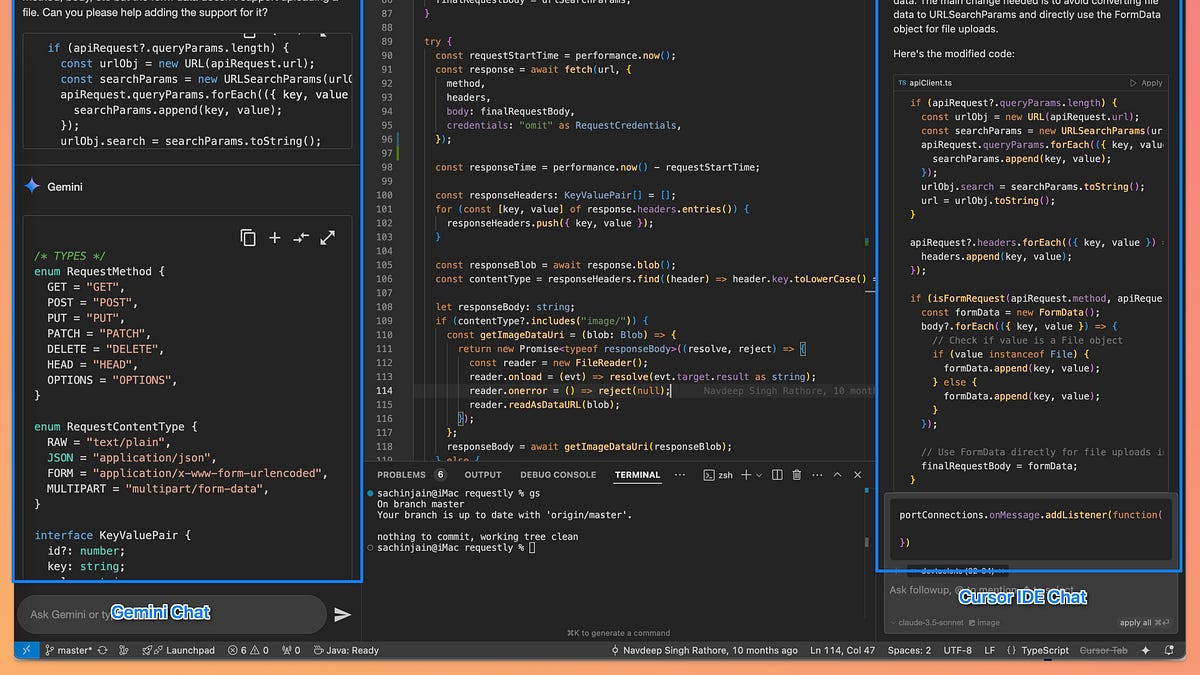Focus the Ask Gemini input field

pos(172,614)
